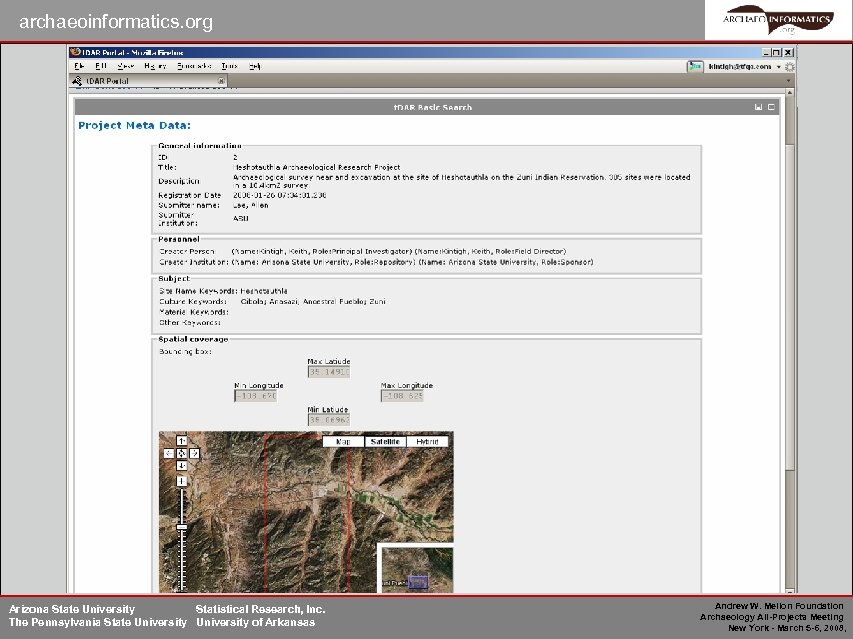The image size is (853, 639).
Task: Pan the map north with the up arrow icon
Action: coord(183,440)
